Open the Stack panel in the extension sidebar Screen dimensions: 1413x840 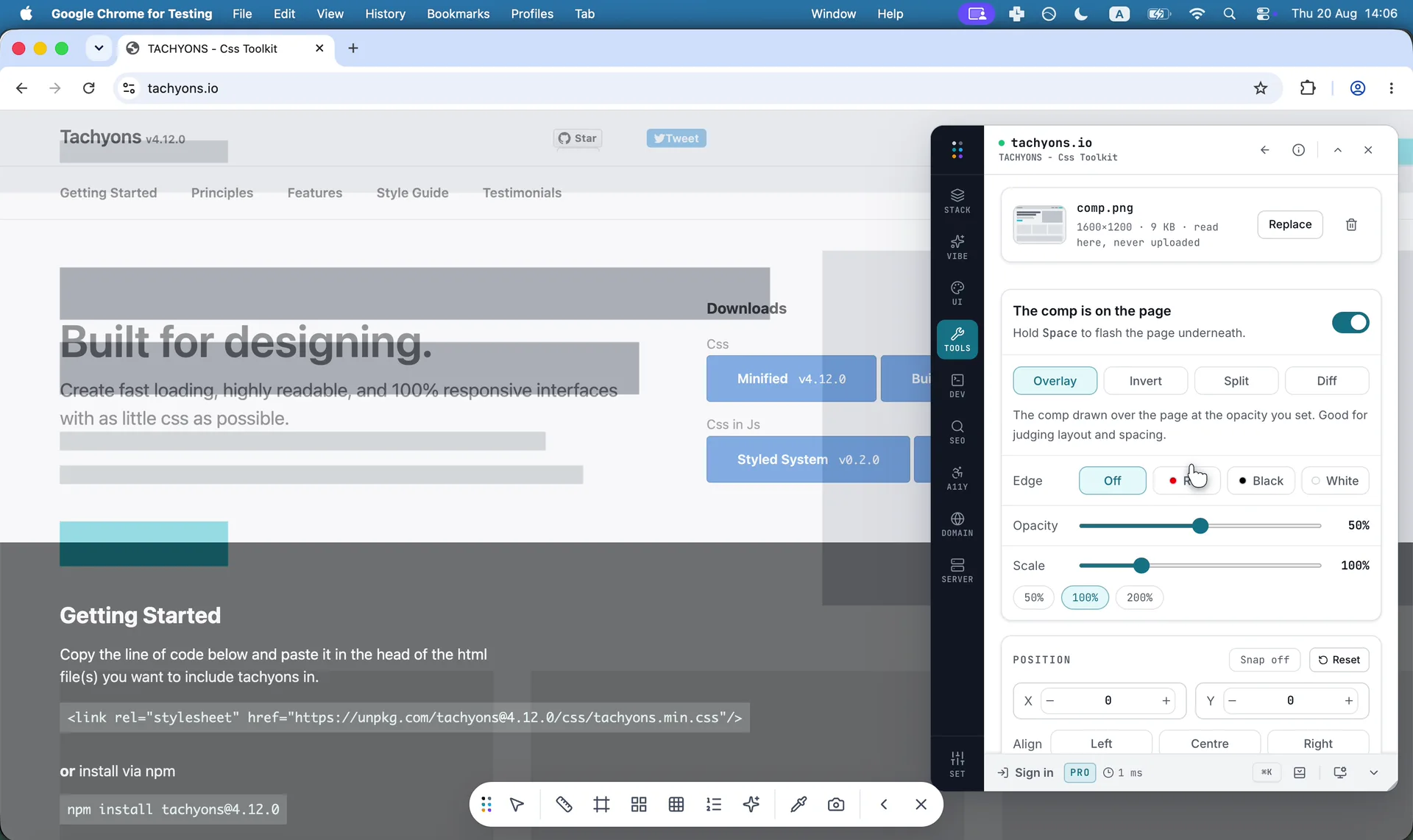click(957, 200)
